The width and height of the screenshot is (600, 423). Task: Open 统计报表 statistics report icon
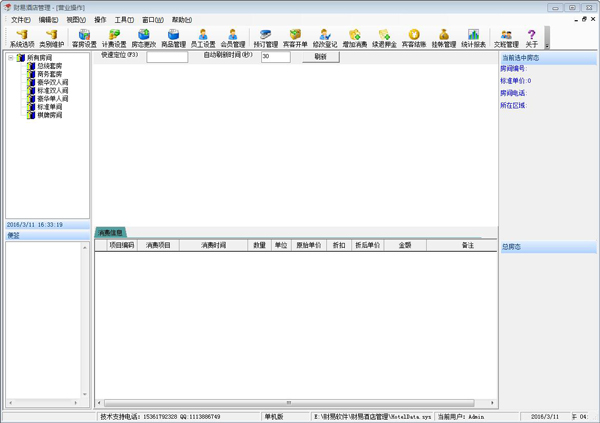click(473, 38)
